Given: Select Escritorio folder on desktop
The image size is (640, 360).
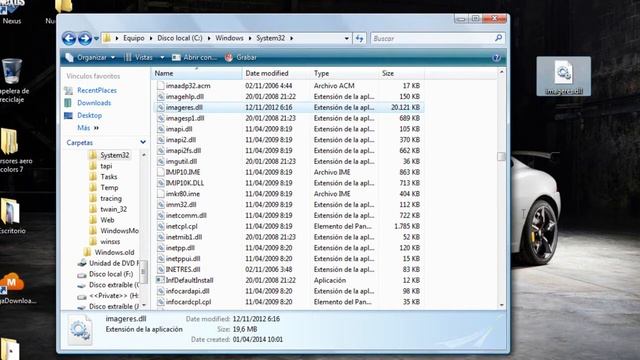Looking at the screenshot, I should point(11,216).
